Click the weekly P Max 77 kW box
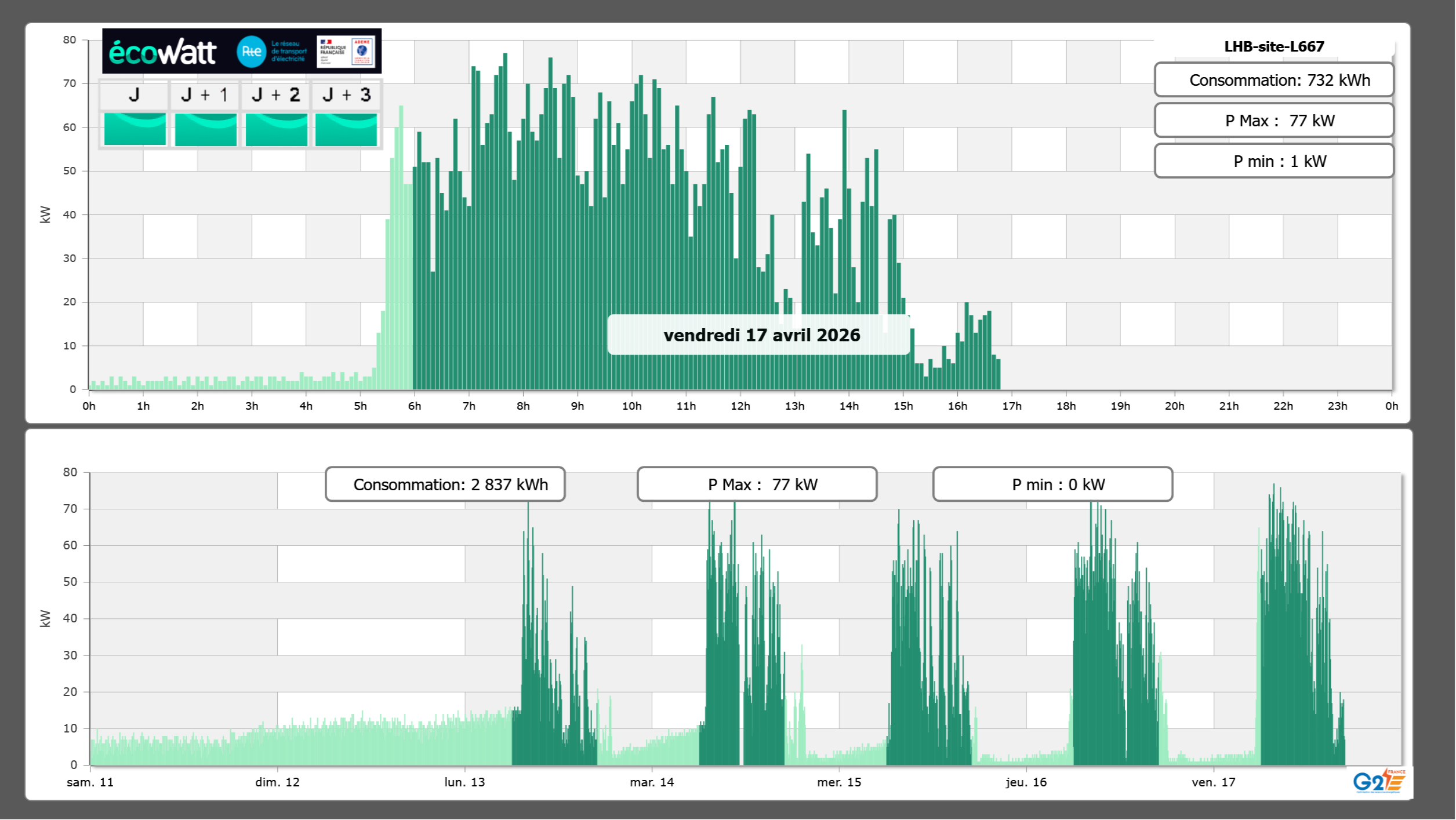This screenshot has height=820, width=1456. pos(757,484)
